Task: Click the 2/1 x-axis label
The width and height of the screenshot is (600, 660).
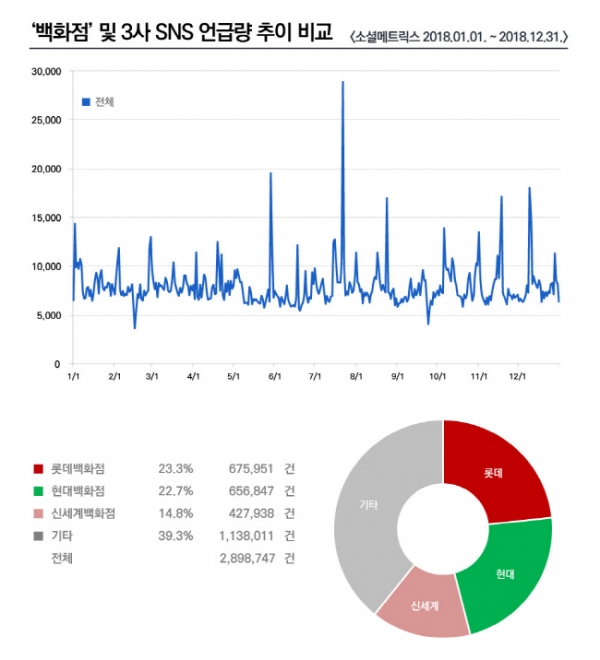Action: point(115,376)
